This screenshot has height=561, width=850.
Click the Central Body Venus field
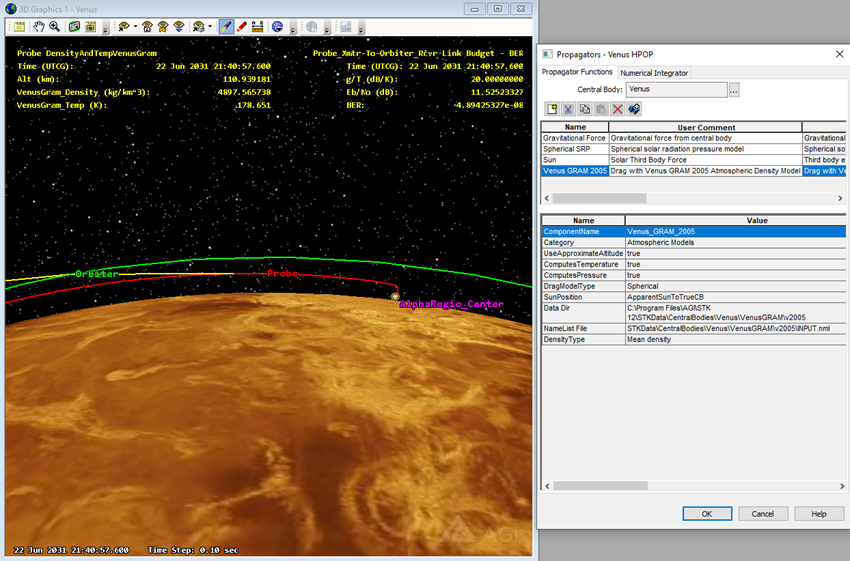coord(677,89)
